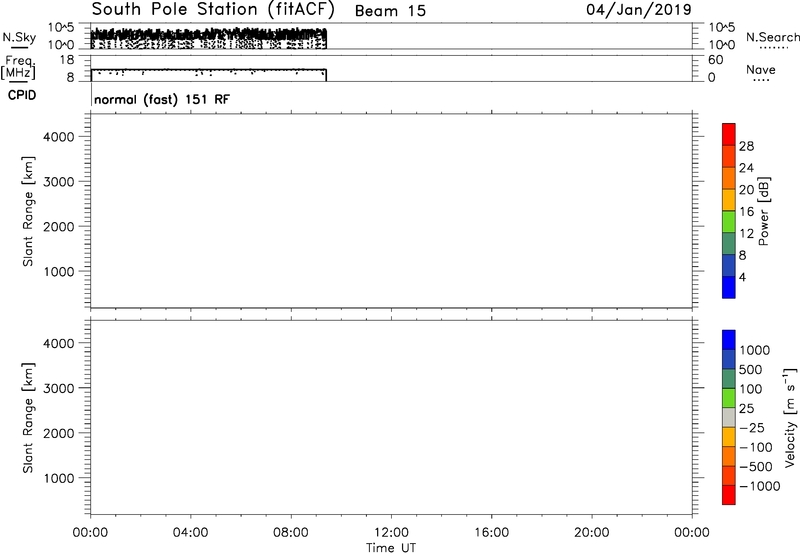
Task: Pick the orange 20–24 dB Power segment
Action: click(x=729, y=179)
